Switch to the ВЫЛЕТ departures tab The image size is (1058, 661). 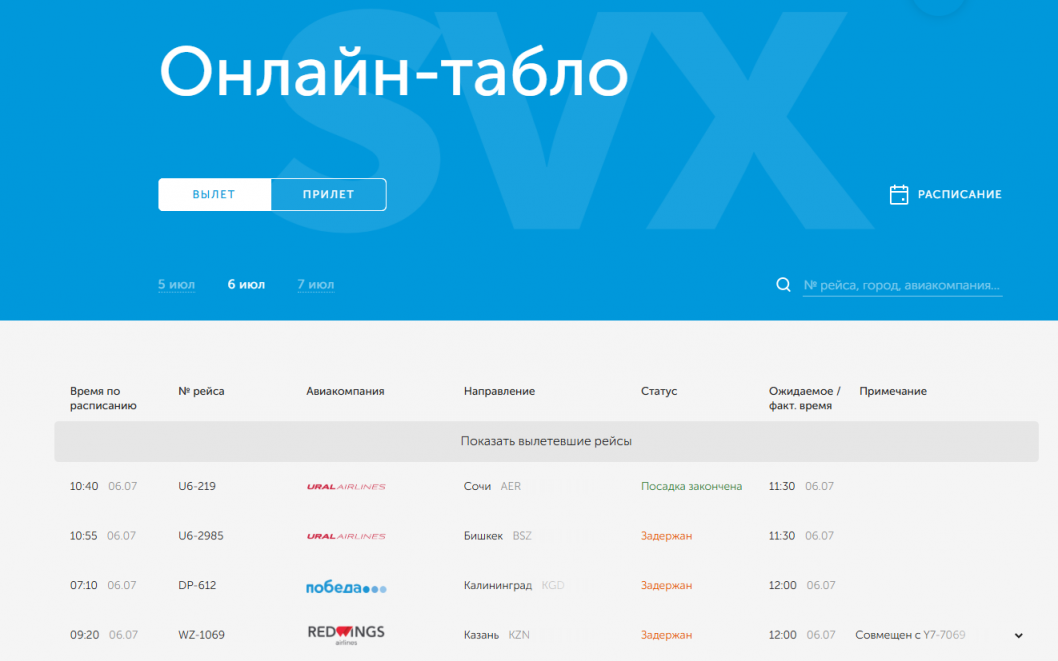point(215,194)
